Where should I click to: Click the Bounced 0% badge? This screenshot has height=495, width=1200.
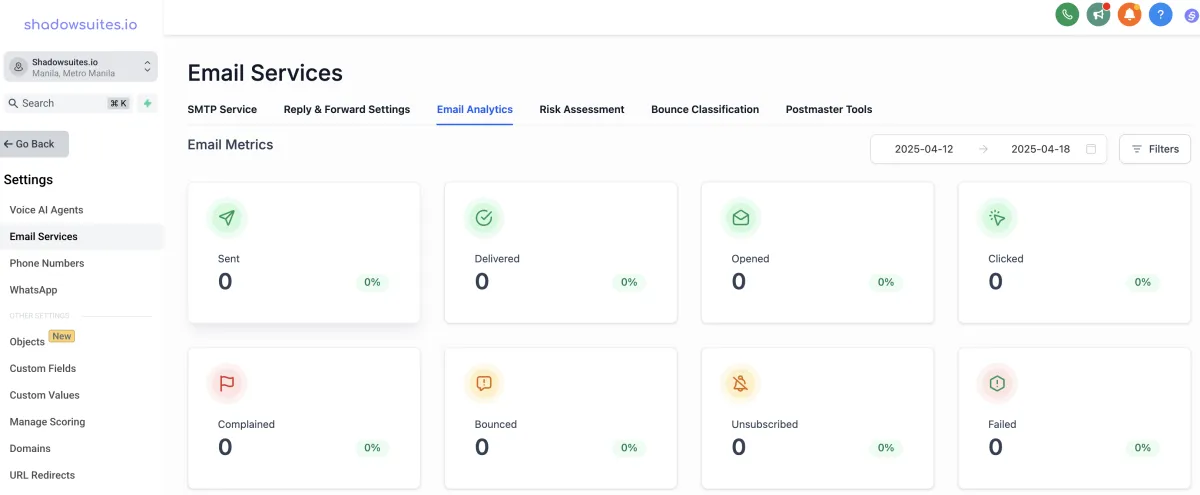tap(629, 448)
